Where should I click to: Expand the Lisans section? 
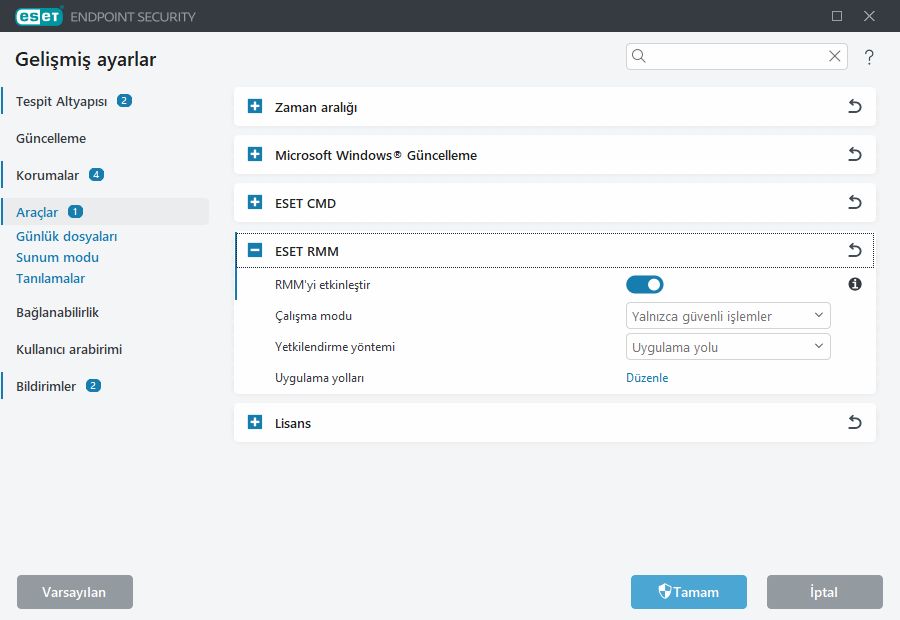pos(254,422)
